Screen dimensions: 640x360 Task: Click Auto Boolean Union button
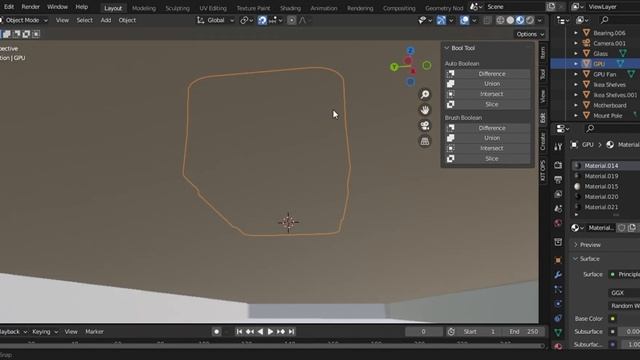488,84
